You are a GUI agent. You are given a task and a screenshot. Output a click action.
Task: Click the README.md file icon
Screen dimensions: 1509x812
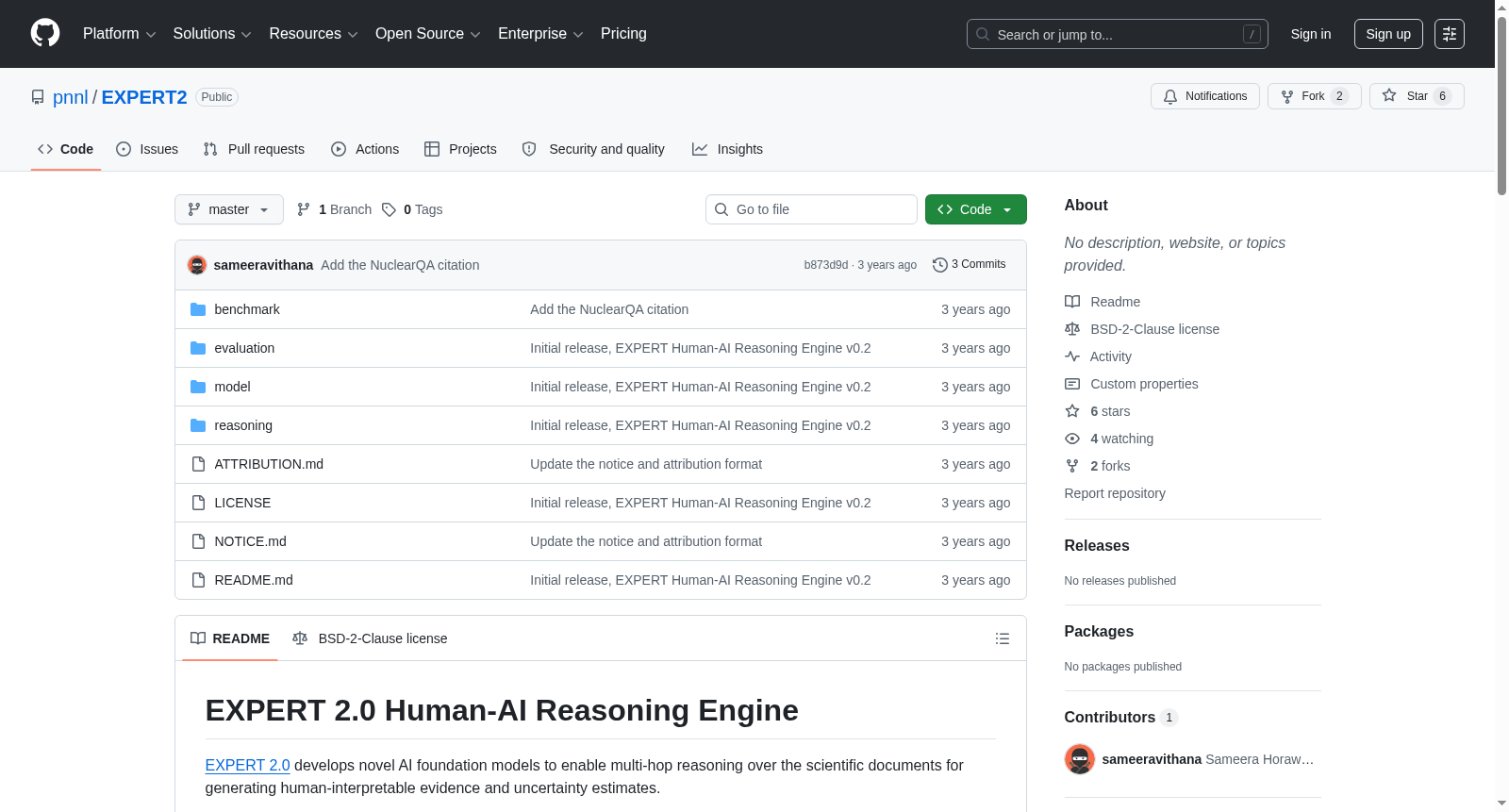(x=198, y=580)
